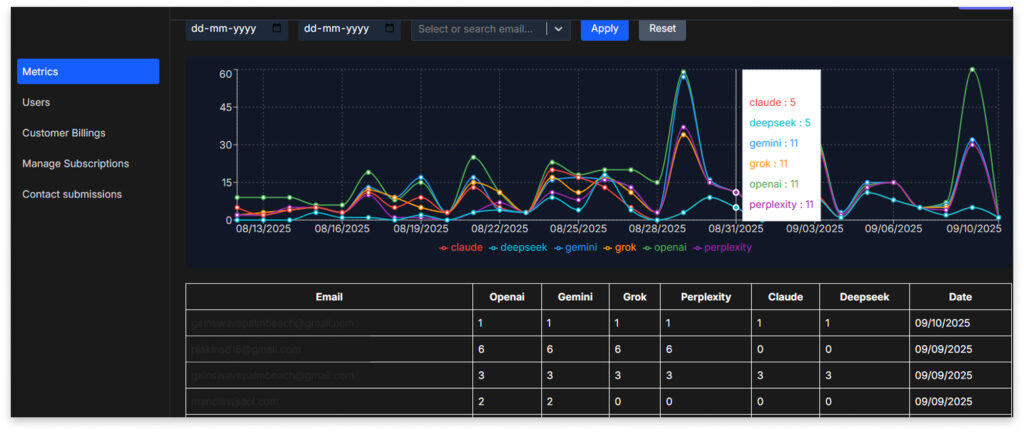Open Contact submissions section
This screenshot has height=432, width=1024.
tap(72, 194)
